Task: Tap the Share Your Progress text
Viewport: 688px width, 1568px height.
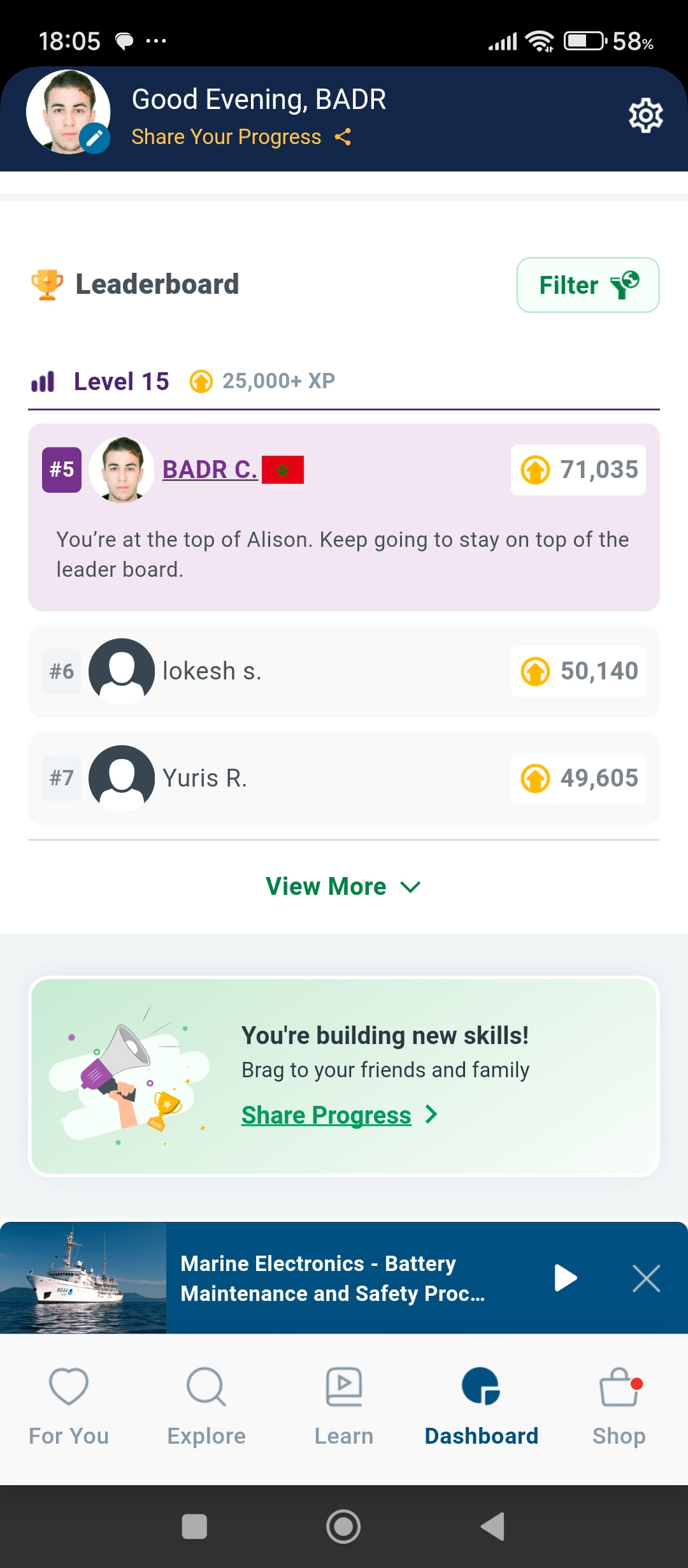Action: [226, 137]
